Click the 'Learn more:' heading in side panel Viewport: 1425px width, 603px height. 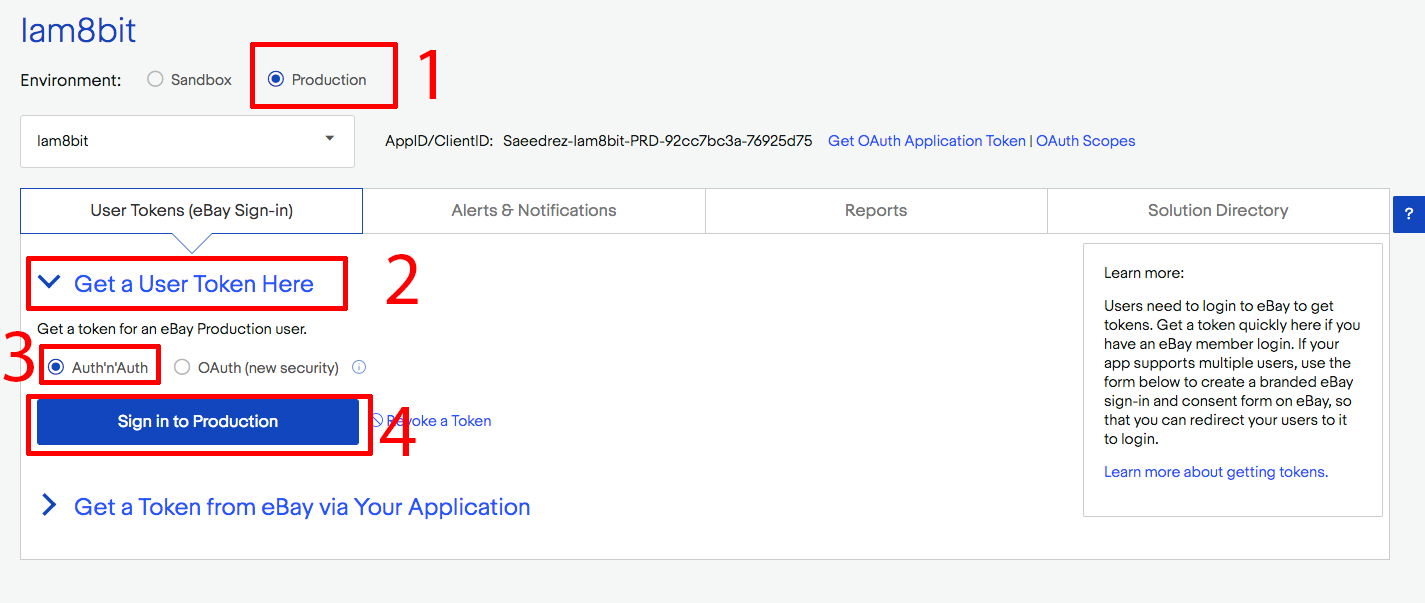(1144, 273)
